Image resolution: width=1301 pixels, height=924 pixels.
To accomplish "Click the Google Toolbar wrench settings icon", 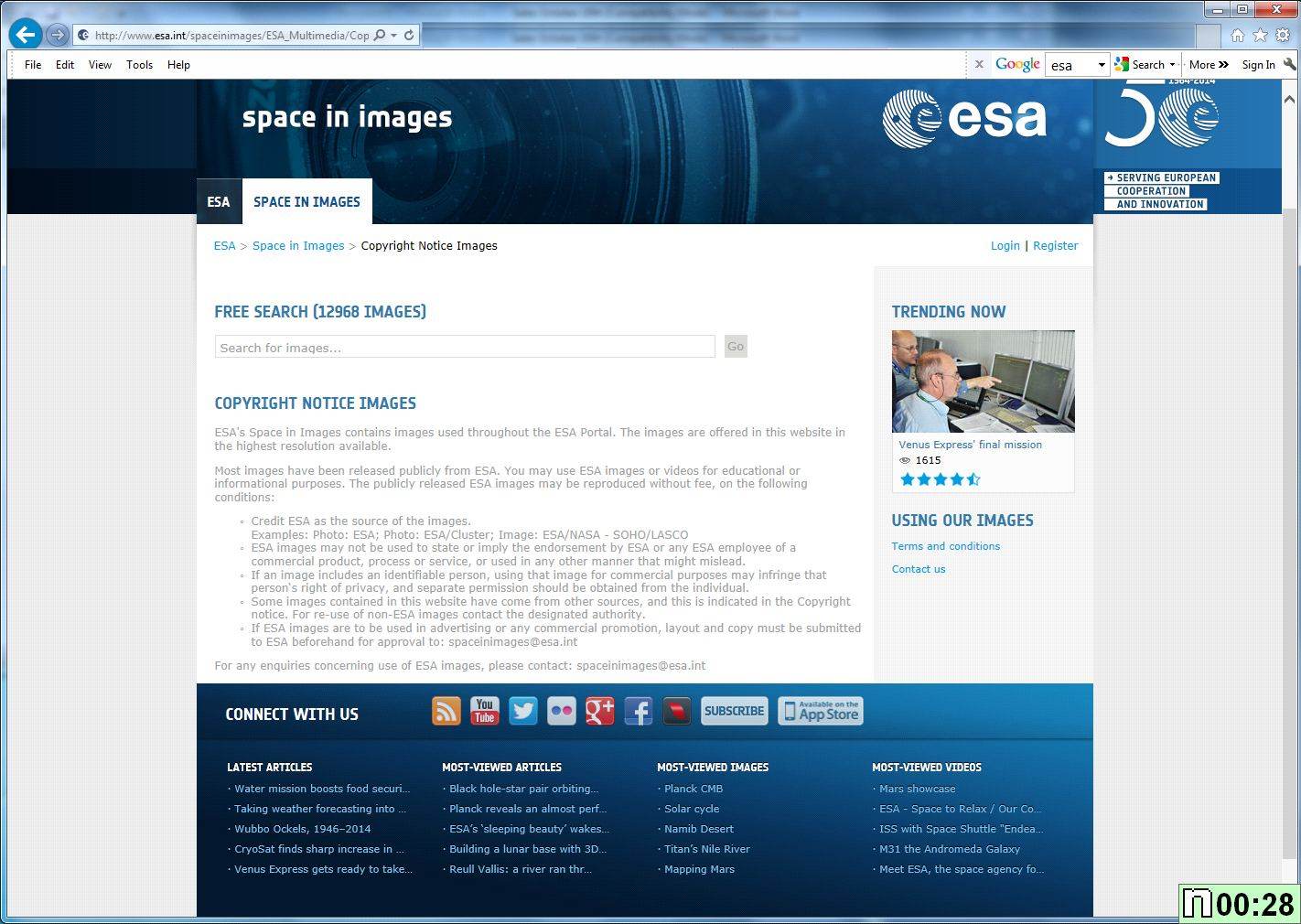I will click(1290, 64).
